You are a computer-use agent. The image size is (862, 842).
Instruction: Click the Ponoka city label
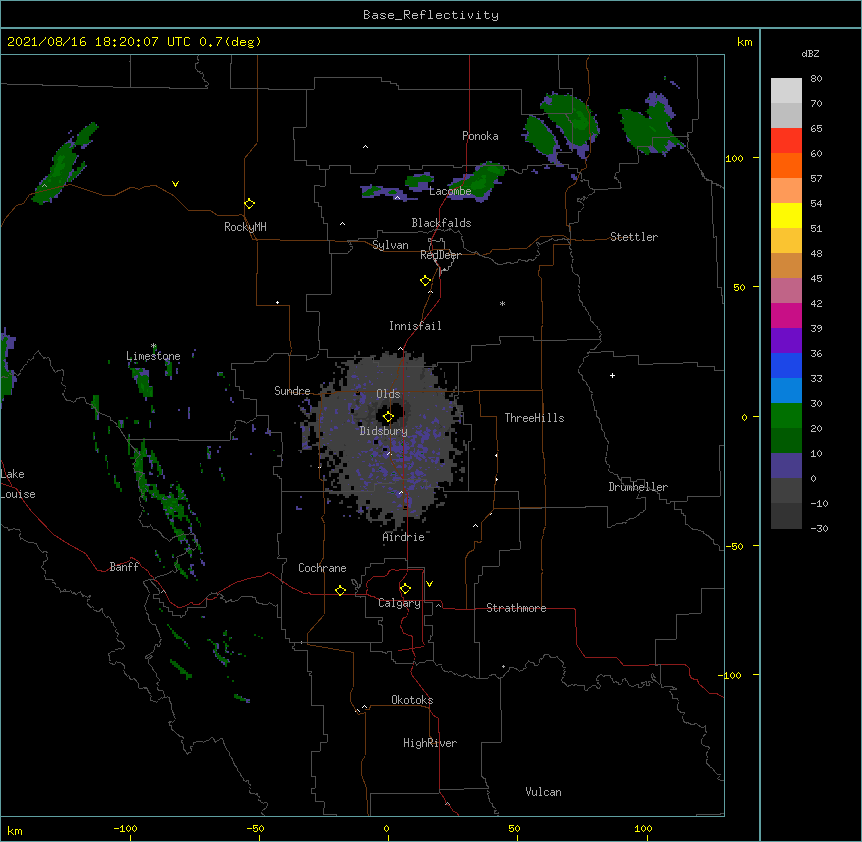pyautogui.click(x=480, y=136)
